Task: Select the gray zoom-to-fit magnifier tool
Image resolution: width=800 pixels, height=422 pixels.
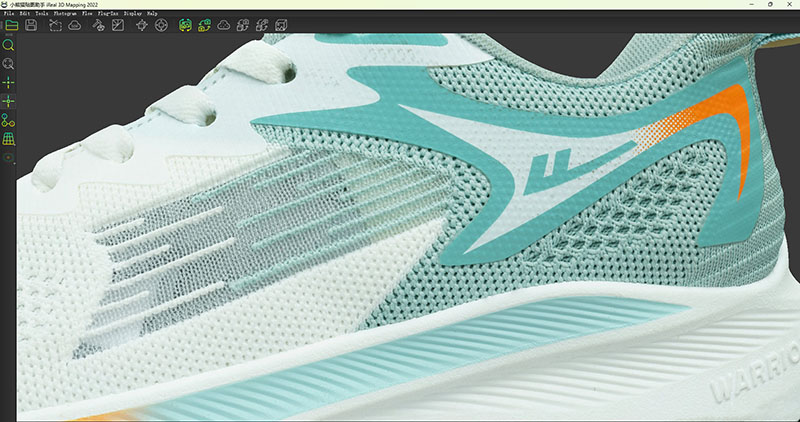Action: [8, 64]
